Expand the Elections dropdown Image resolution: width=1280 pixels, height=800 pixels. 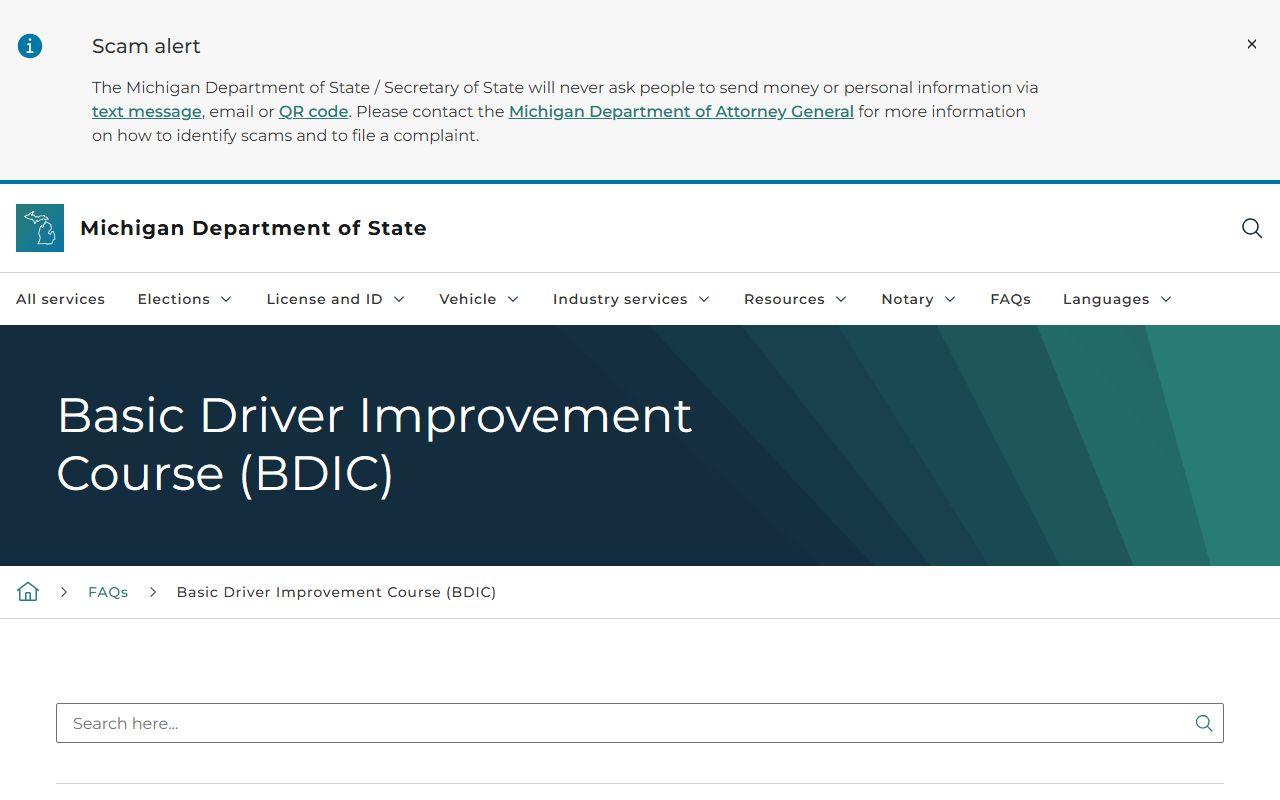[185, 299]
